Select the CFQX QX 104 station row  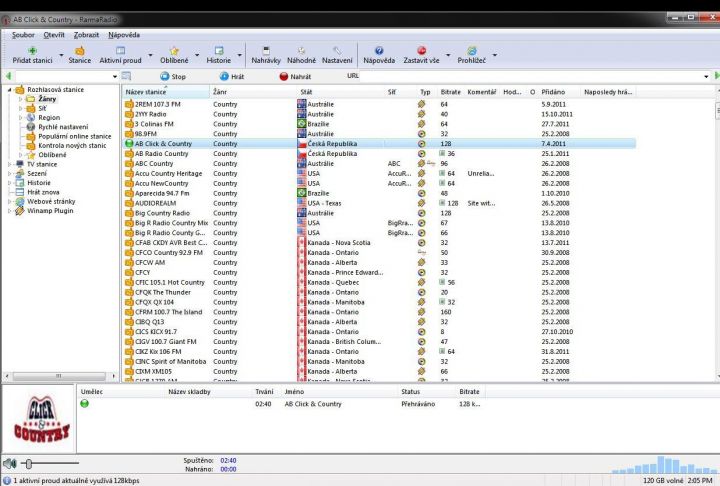tap(379, 302)
